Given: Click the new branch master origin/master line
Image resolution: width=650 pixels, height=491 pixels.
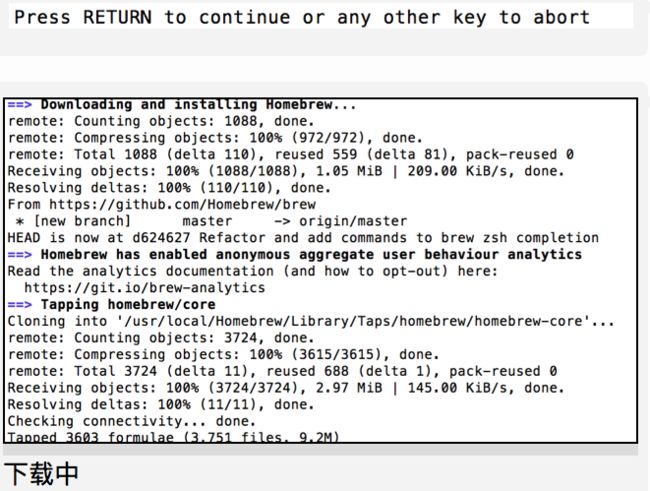Looking at the screenshot, I should point(211,221).
